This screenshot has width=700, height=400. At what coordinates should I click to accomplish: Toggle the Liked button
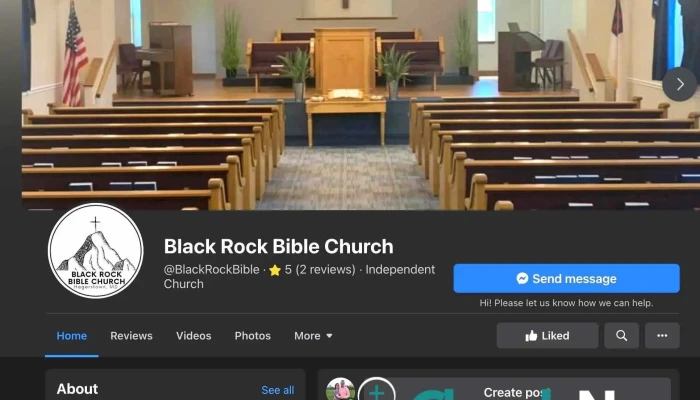coord(547,336)
